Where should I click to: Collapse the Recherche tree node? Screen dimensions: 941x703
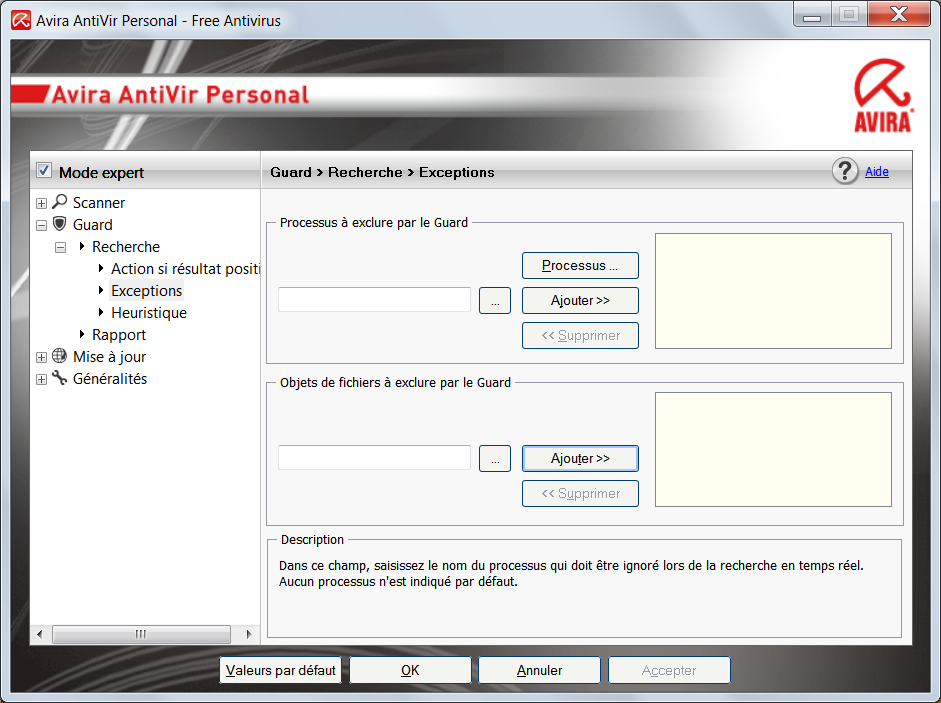61,247
